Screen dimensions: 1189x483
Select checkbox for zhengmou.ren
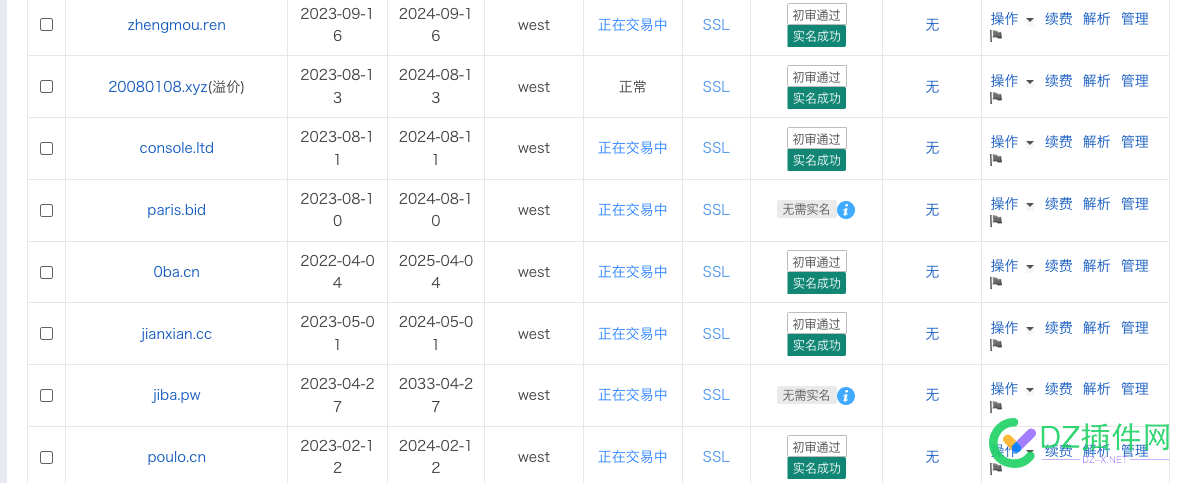[46, 24]
